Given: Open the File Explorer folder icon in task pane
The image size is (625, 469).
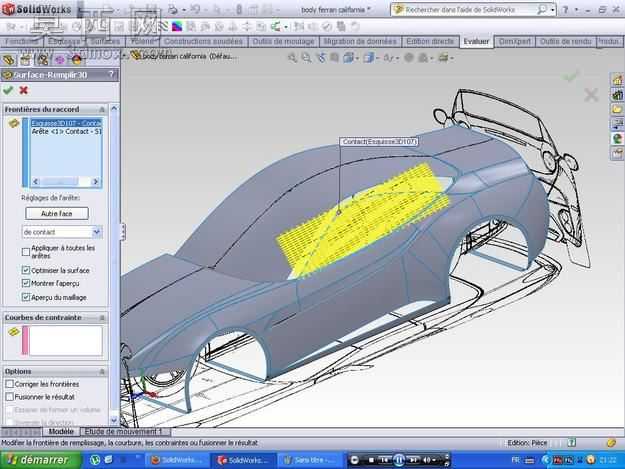Looking at the screenshot, I should (617, 109).
